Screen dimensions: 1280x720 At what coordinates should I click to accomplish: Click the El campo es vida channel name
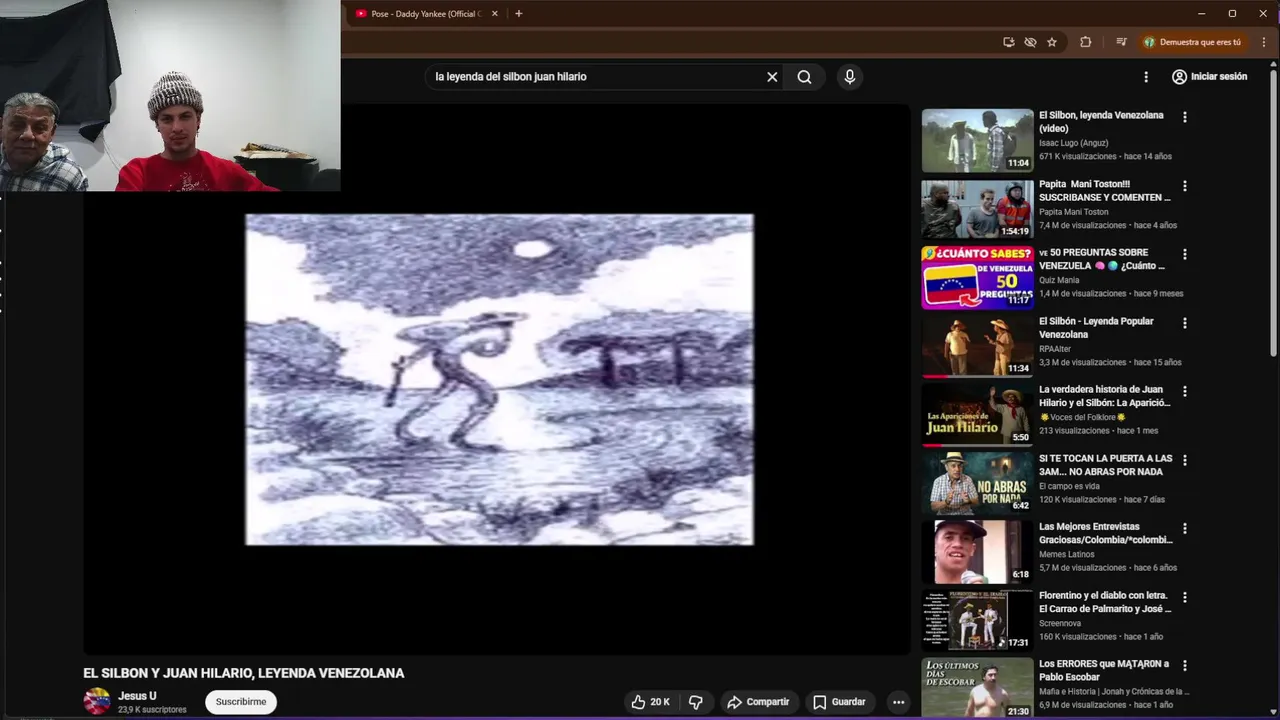pos(1069,486)
